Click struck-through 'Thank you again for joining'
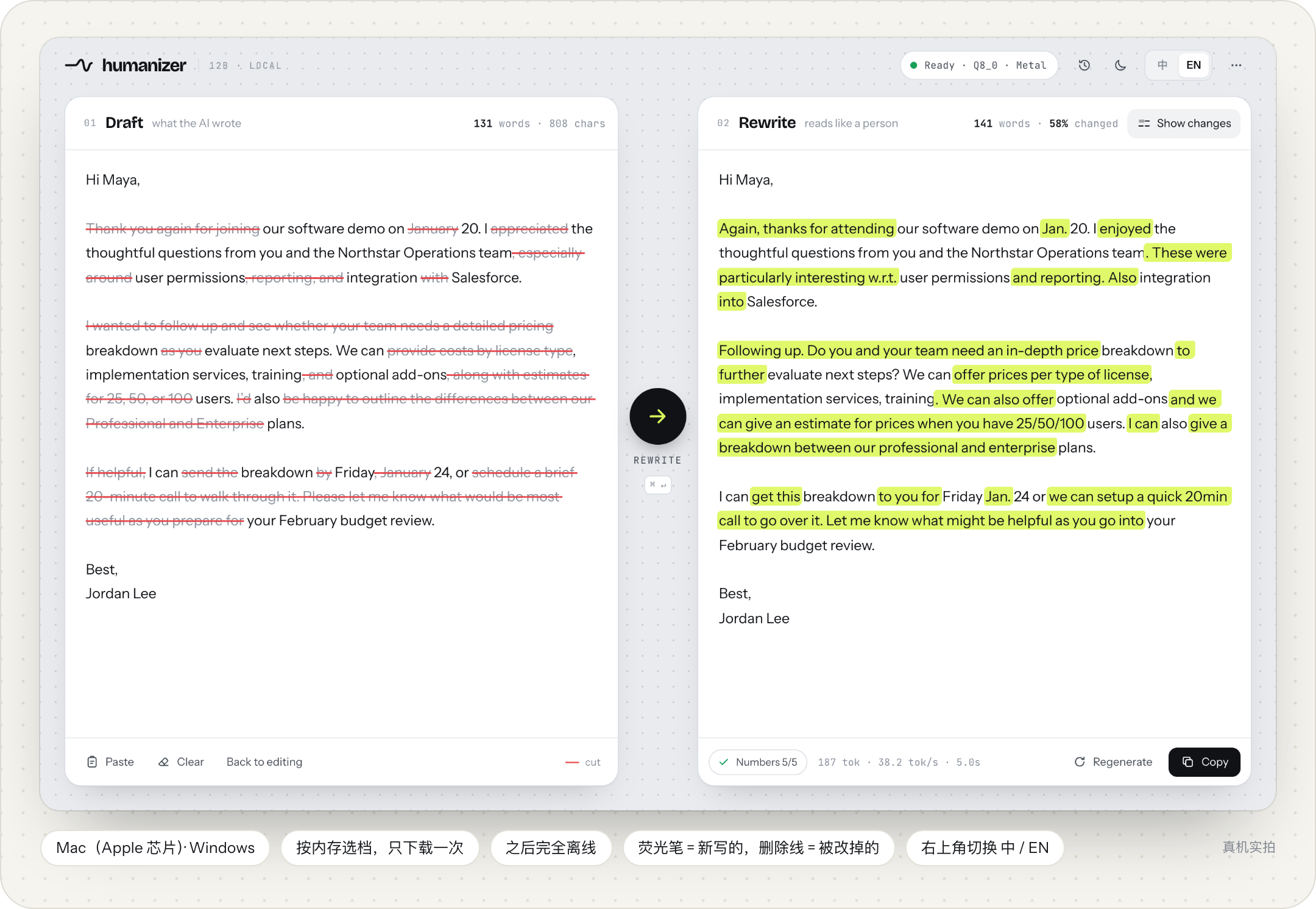1316x909 pixels. click(x=172, y=228)
